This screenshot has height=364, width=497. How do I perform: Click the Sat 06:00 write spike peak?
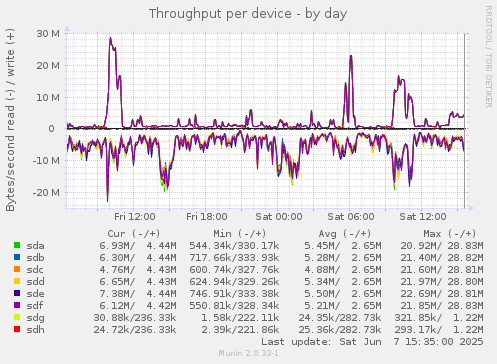pyautogui.click(x=351, y=56)
